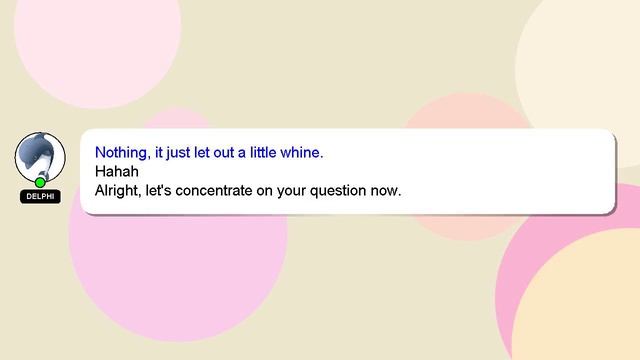Click the blue line "Nothing, it just let out a little whine."
Screen dimensions: 640x360
point(209,153)
